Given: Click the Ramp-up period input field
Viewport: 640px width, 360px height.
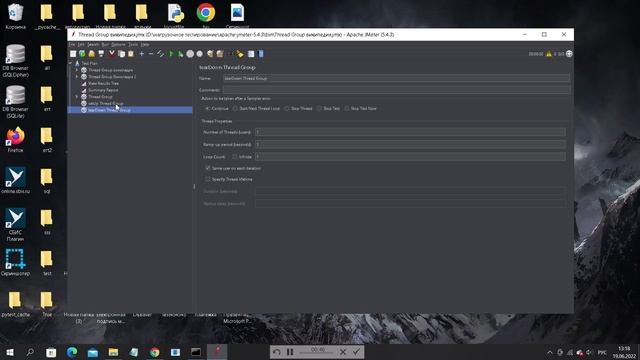Looking at the screenshot, I should pos(410,144).
